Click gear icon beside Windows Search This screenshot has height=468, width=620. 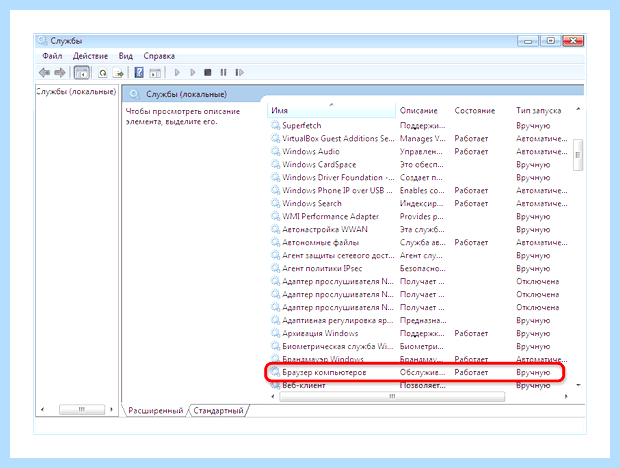[x=275, y=203]
